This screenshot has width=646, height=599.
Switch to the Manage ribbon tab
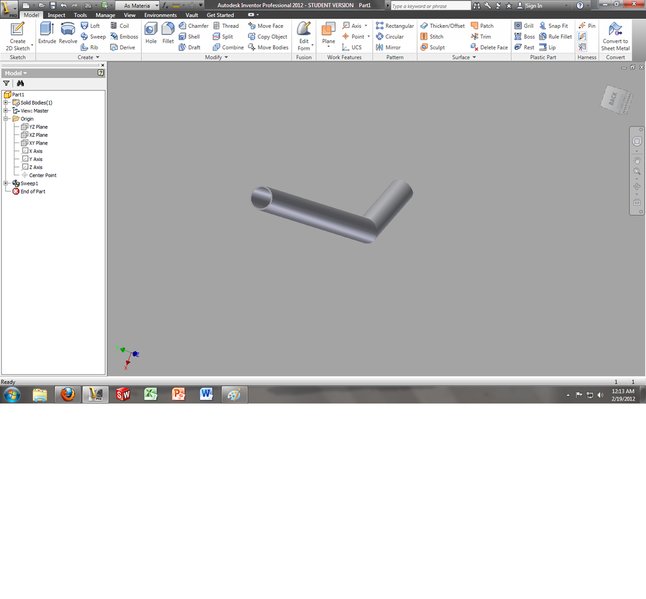(105, 15)
